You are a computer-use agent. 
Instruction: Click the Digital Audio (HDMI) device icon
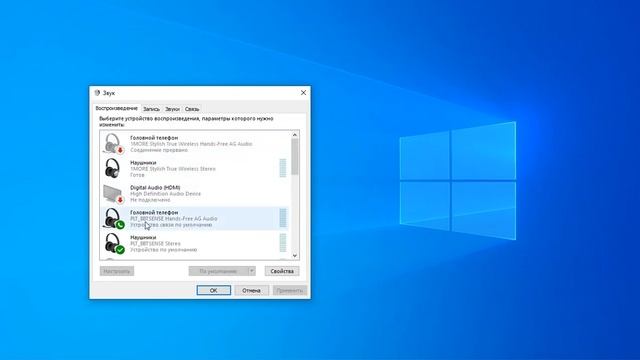tap(113, 193)
